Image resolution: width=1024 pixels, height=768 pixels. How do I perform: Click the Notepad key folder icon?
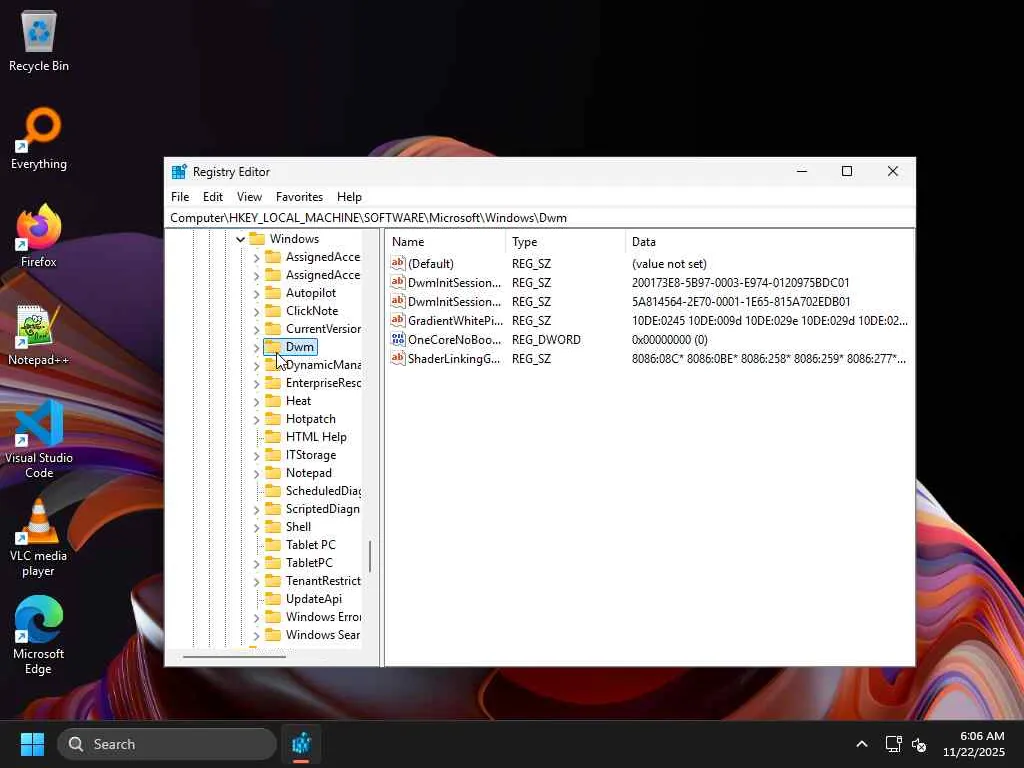pos(273,472)
